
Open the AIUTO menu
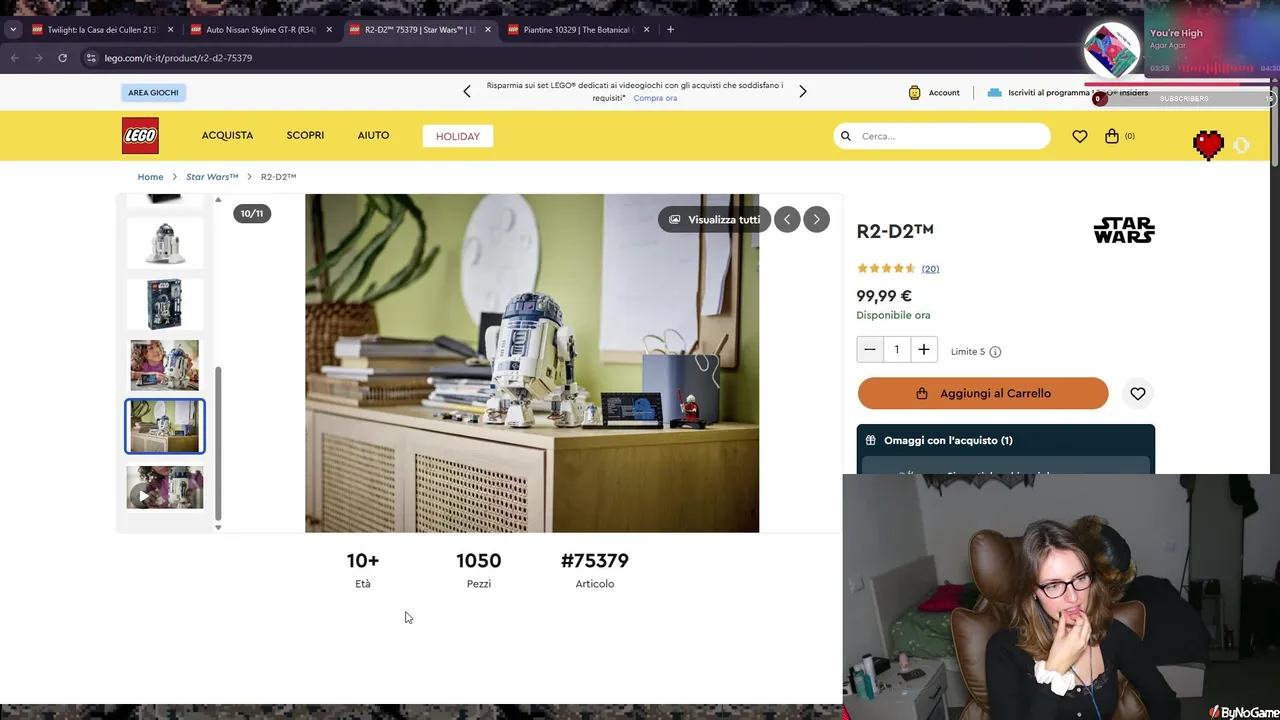tap(373, 135)
